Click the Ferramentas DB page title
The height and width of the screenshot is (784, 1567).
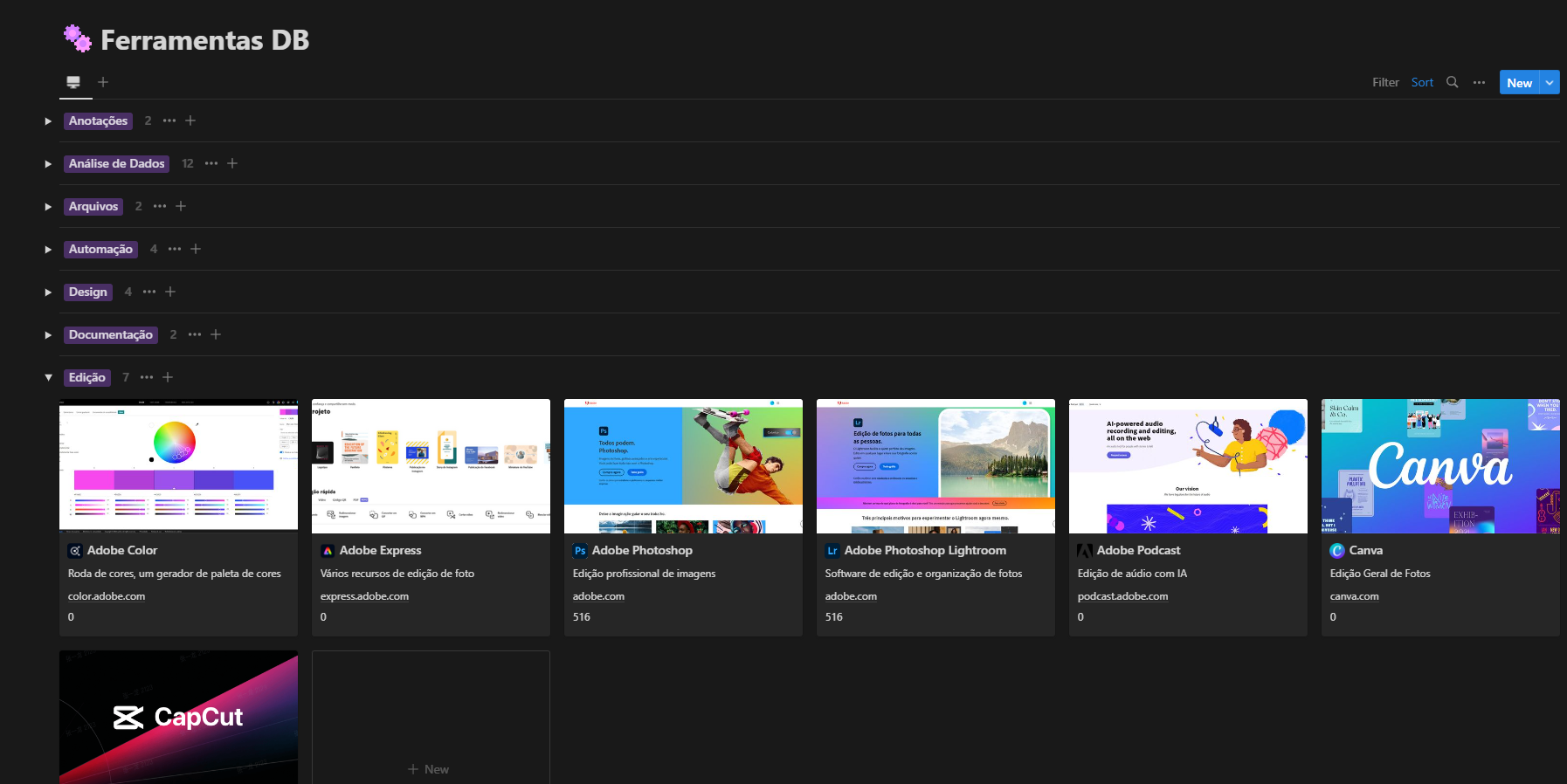pos(205,40)
